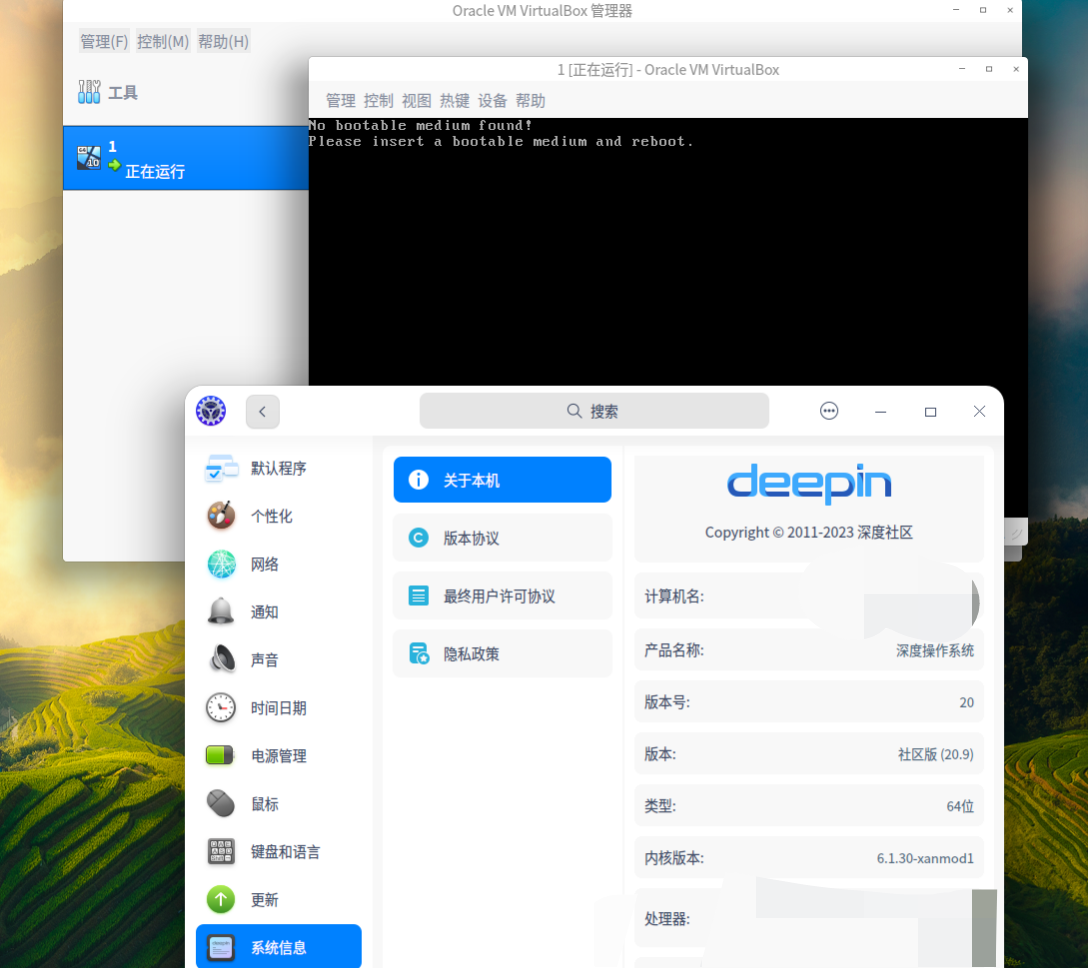This screenshot has width=1088, height=968.
Task: Open 帮助 menu in running VM window
Action: [530, 101]
